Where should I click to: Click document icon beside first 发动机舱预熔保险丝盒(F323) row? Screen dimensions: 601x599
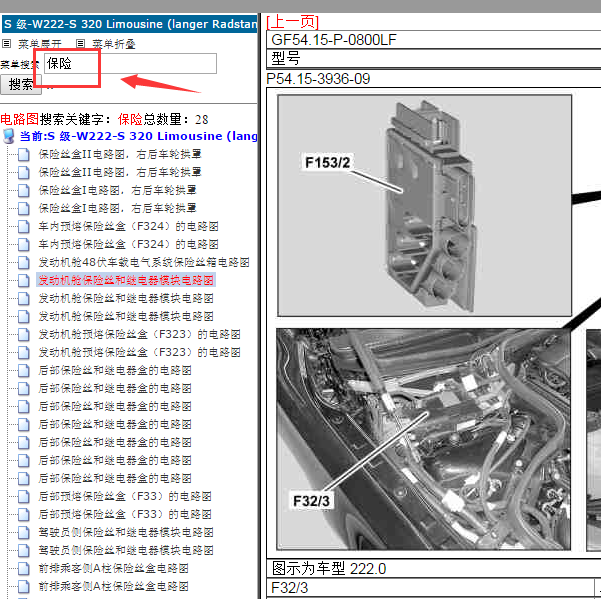[23, 335]
